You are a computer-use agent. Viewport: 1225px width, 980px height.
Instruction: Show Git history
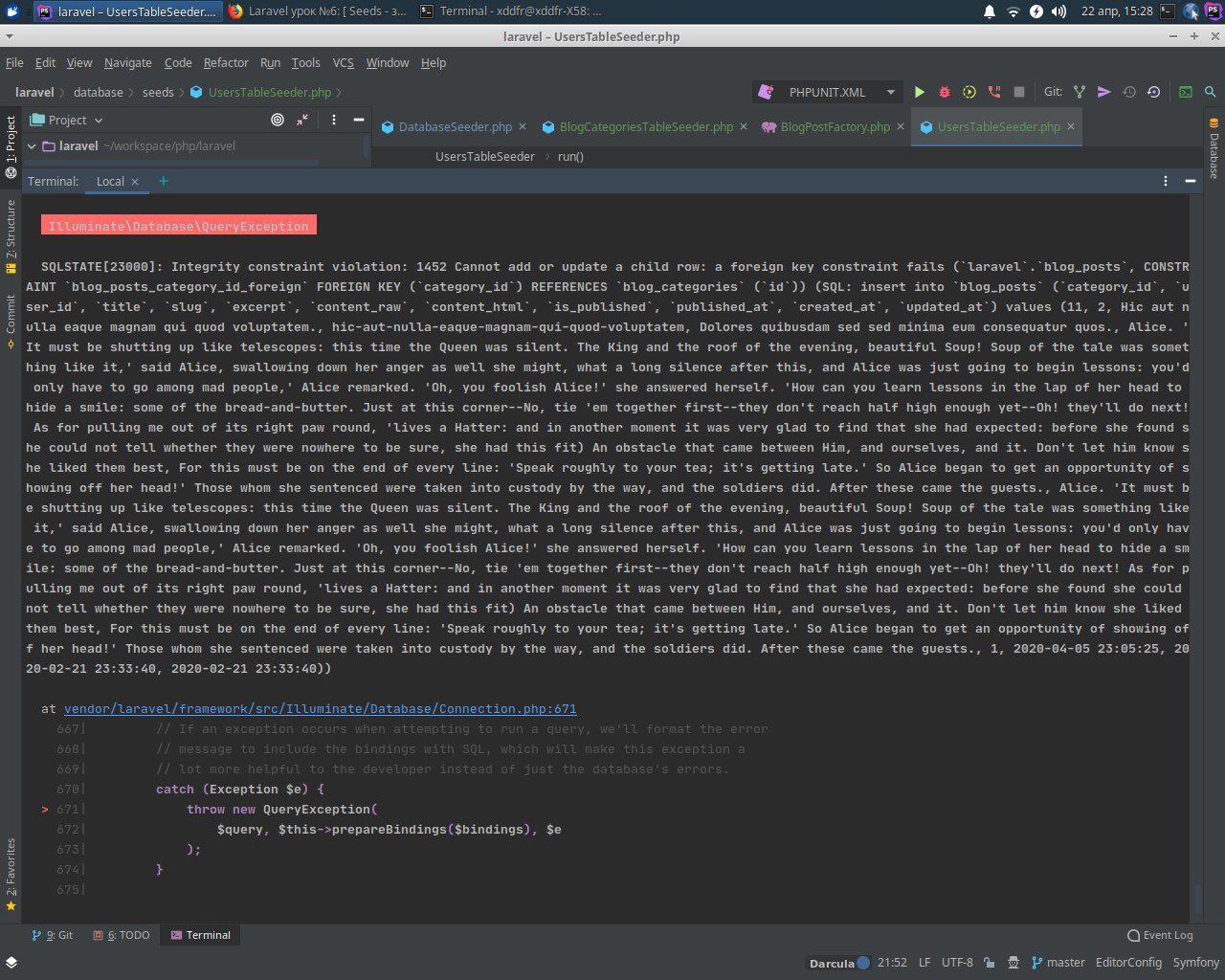[1129, 92]
